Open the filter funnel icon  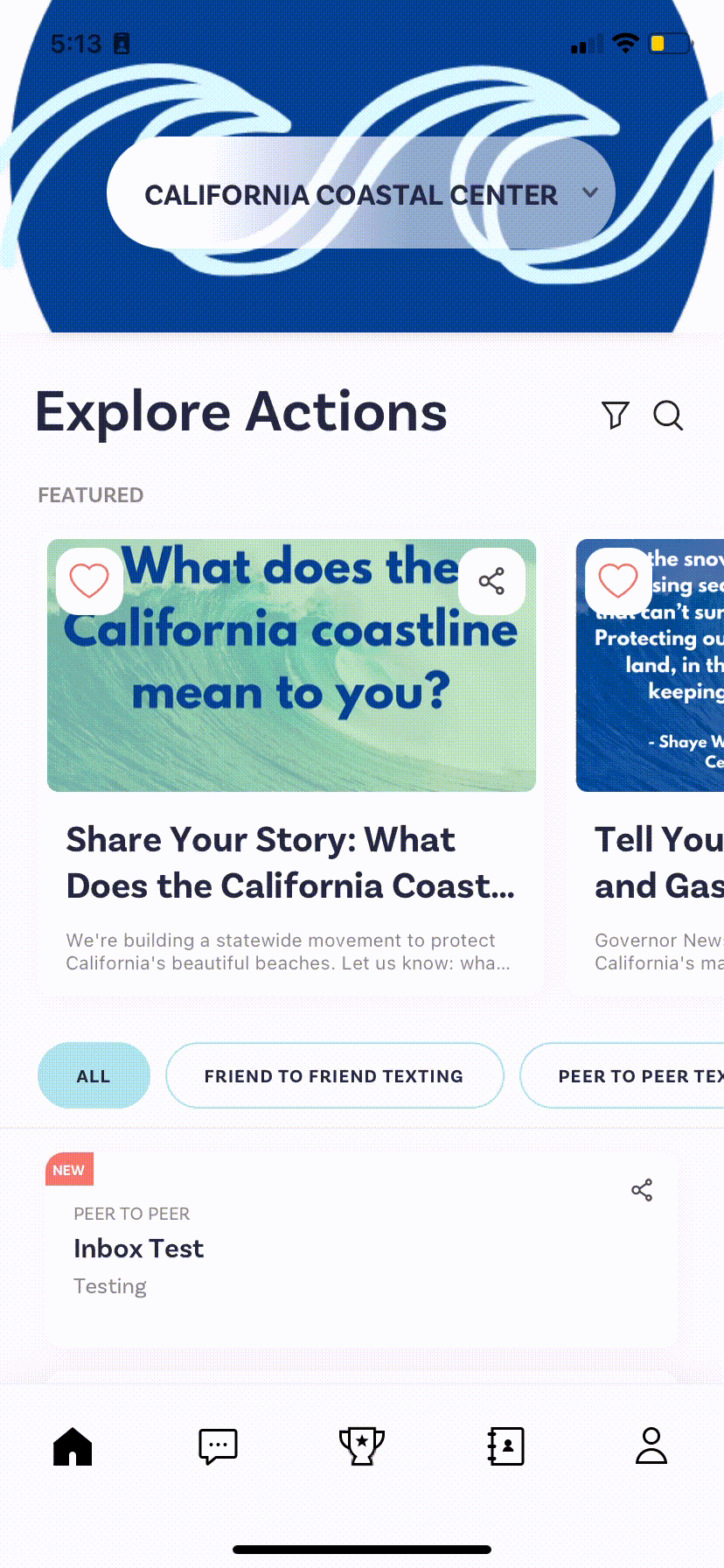616,415
